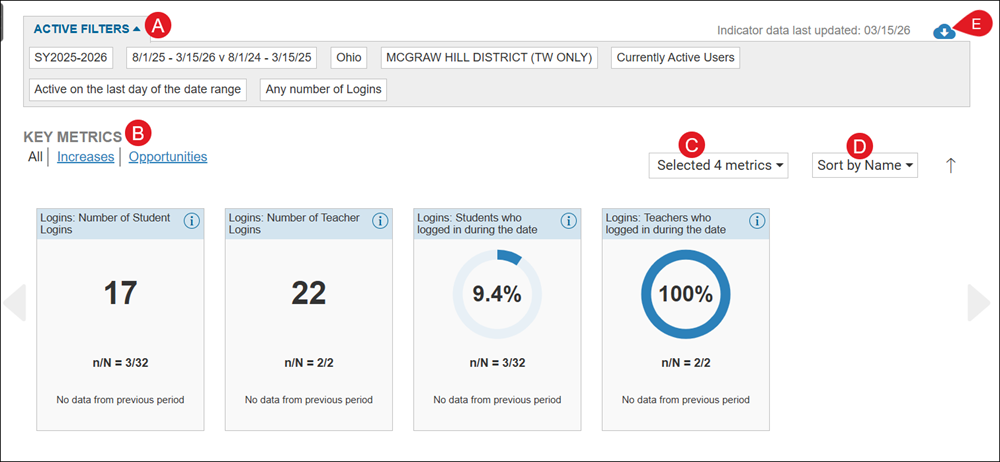Click the Currently Active Users filter

pos(675,57)
